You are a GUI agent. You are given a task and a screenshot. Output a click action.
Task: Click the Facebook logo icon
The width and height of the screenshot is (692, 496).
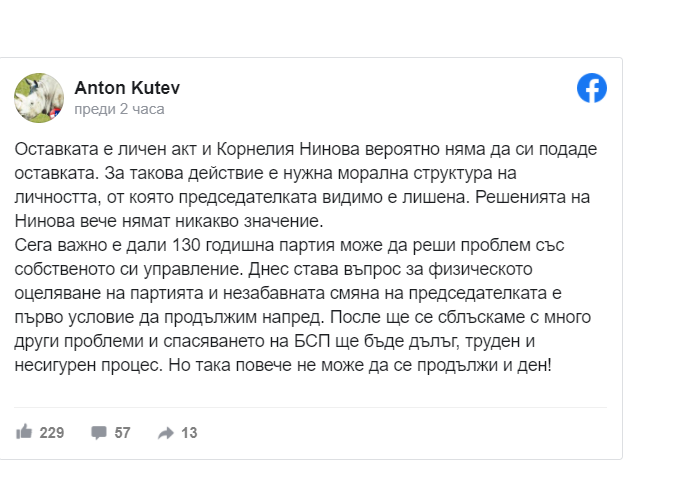click(592, 89)
